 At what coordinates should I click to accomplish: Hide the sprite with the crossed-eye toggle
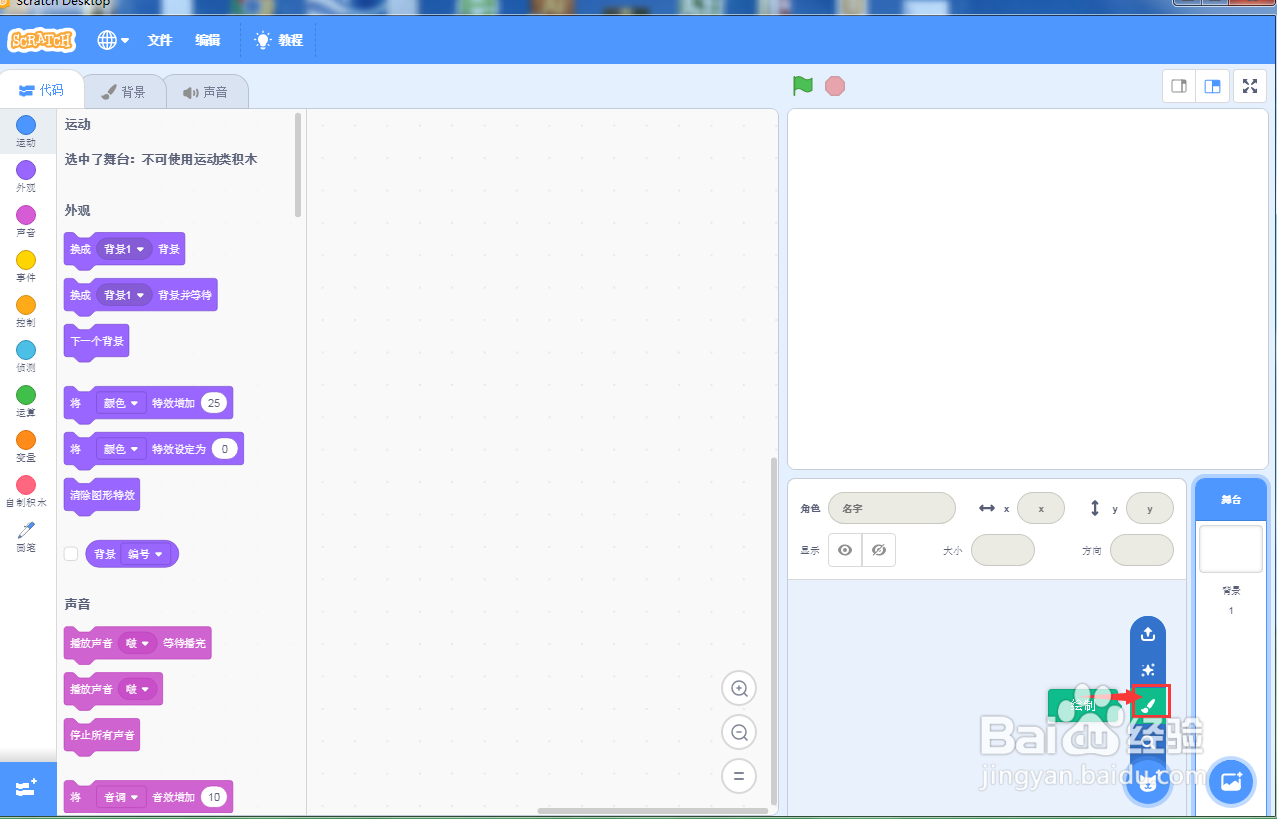pos(878,549)
